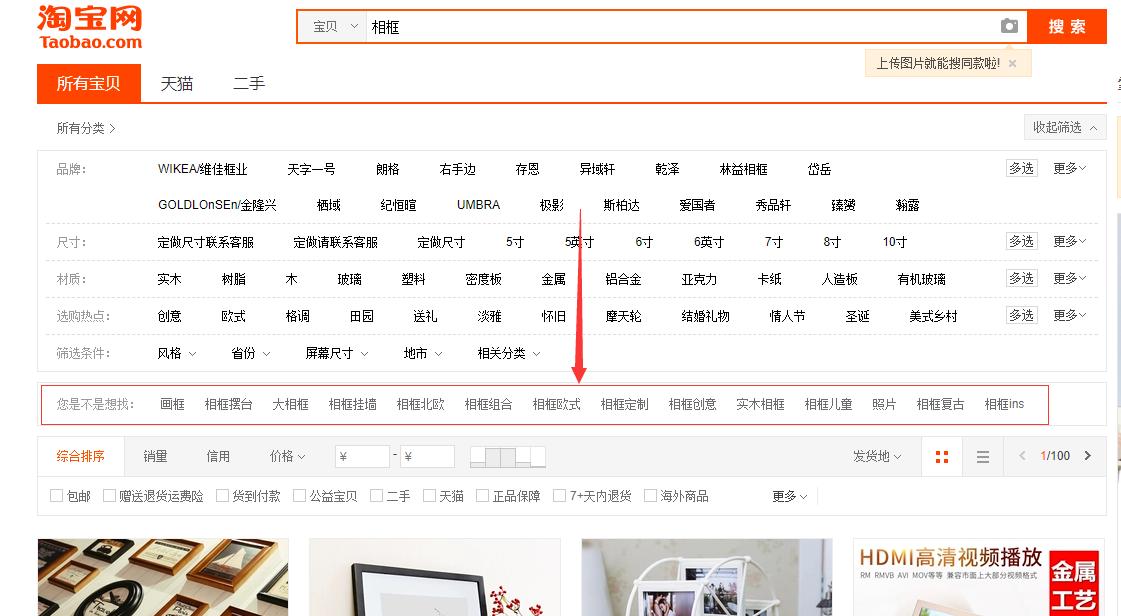
Task: Switch to the 天猫 tab
Action: pos(176,84)
